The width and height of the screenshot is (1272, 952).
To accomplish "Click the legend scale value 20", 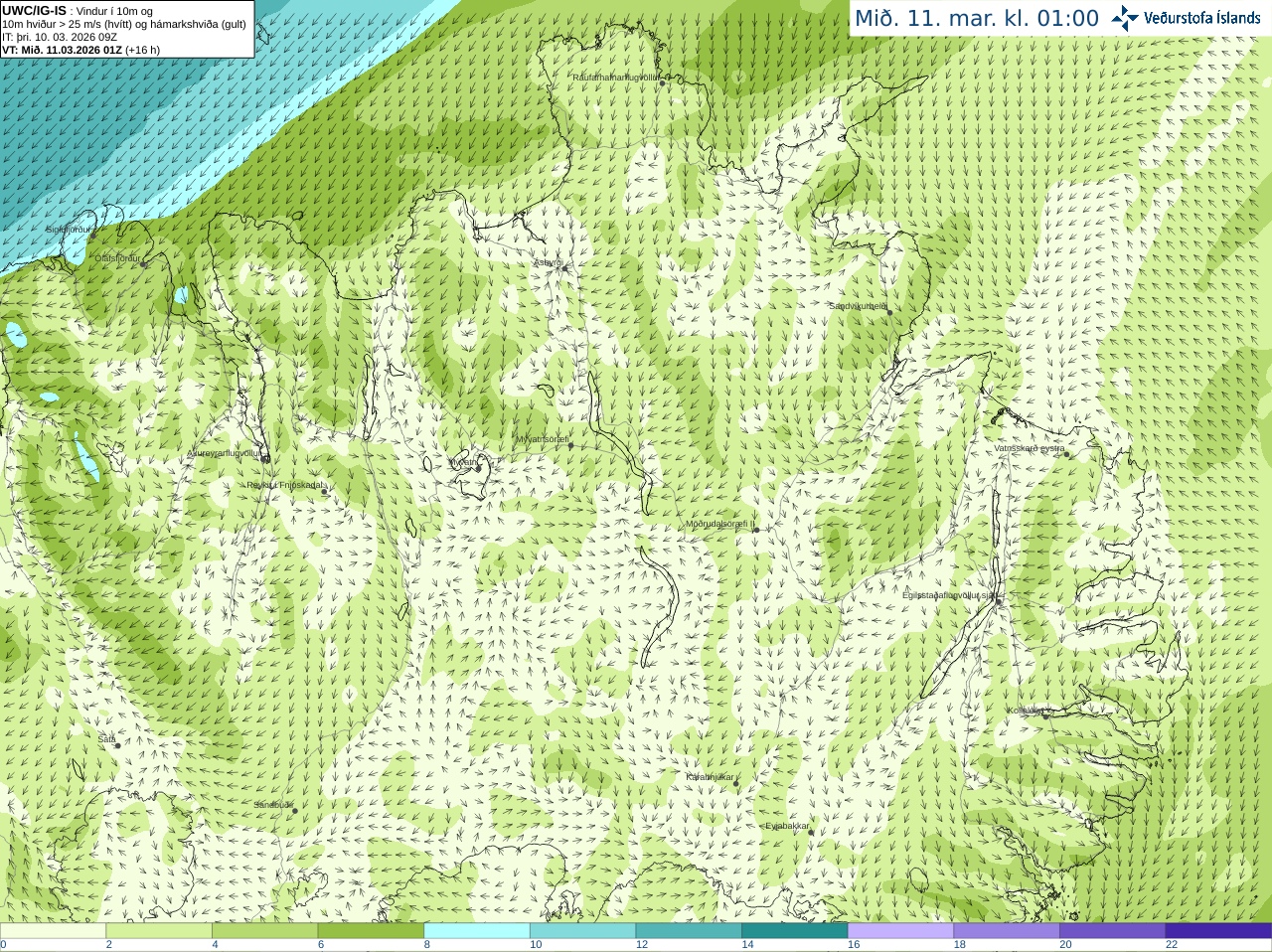I will pyautogui.click(x=1066, y=945).
